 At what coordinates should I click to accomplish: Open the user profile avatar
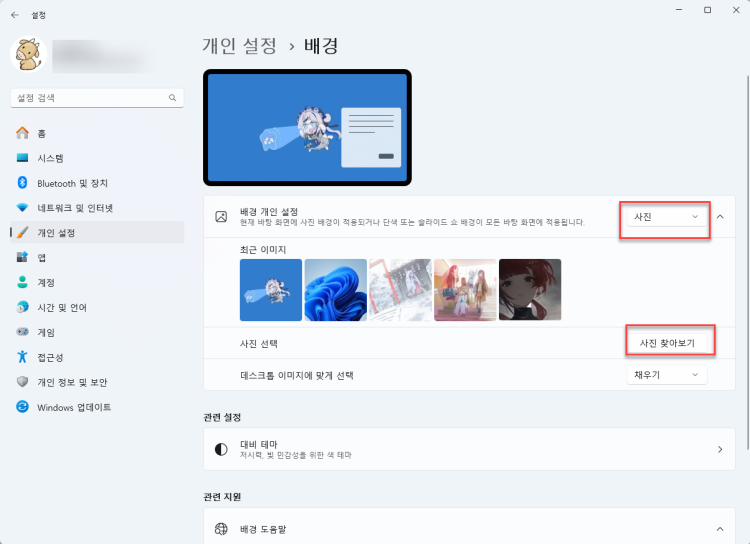click(28, 56)
